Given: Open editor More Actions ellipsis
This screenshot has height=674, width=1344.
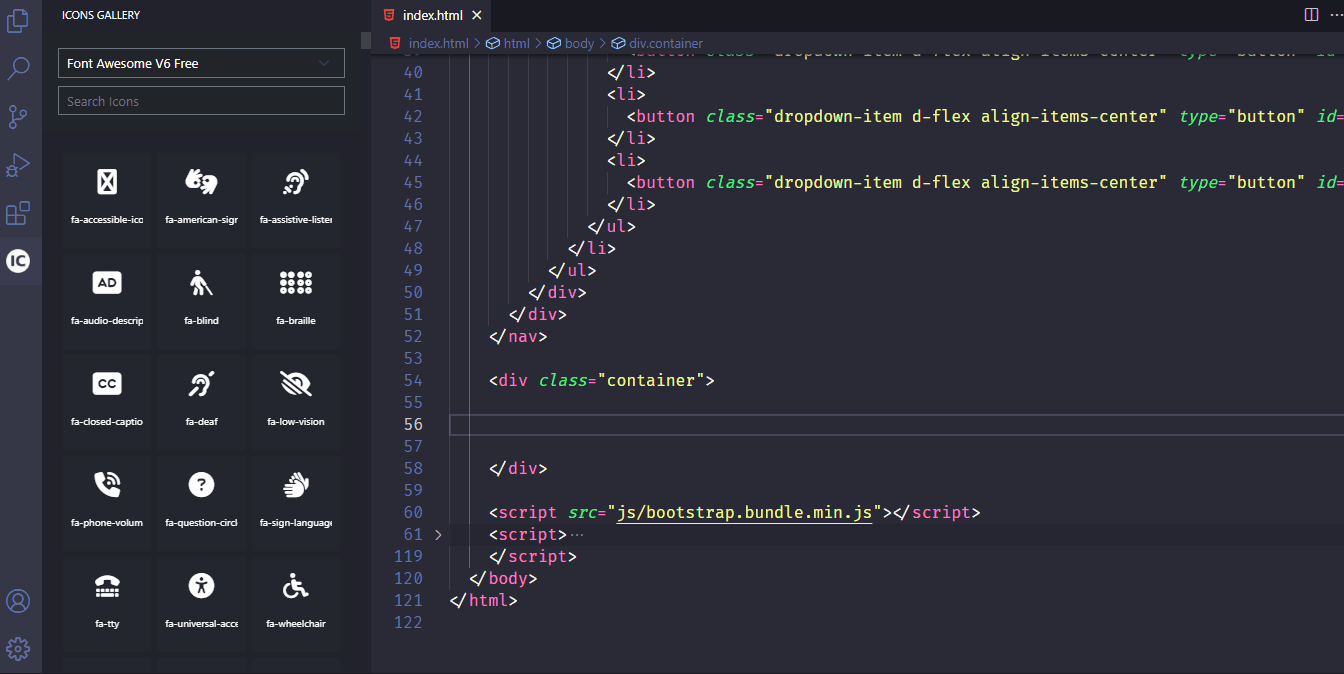Looking at the screenshot, I should (1335, 15).
